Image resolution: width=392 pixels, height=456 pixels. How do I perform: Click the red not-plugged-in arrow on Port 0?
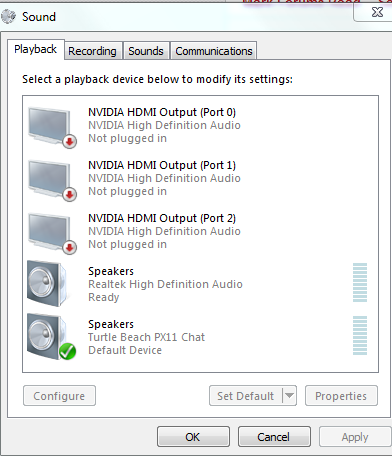point(70,142)
